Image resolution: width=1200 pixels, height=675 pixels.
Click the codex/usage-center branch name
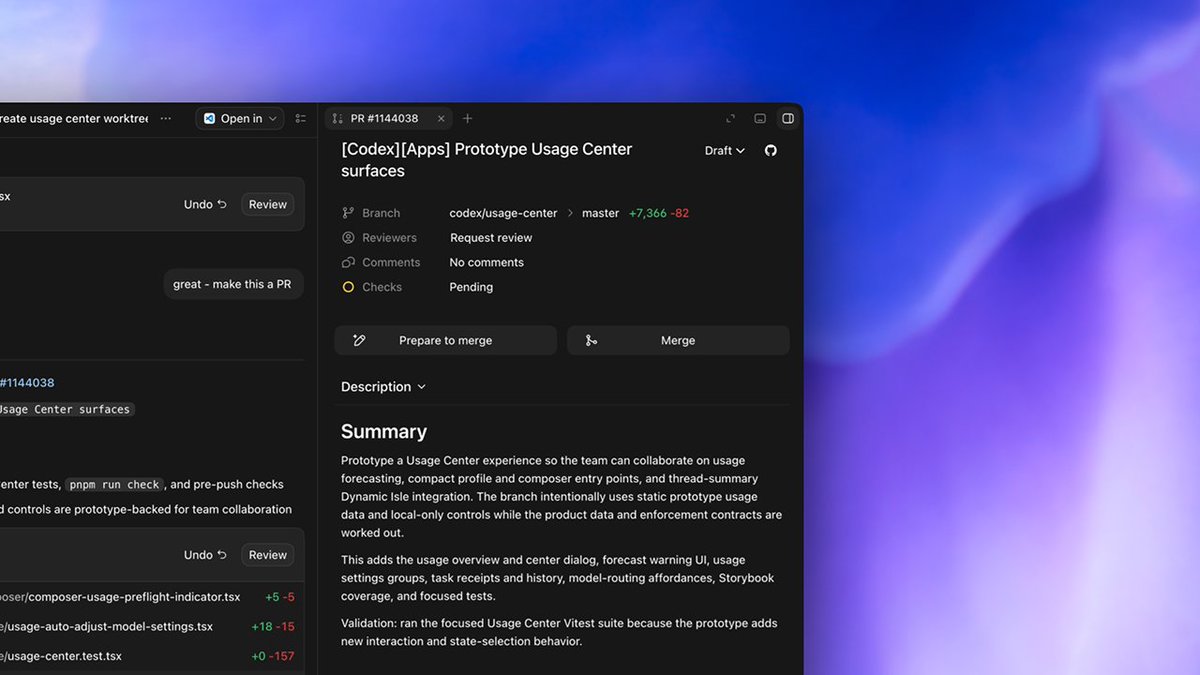tap(503, 213)
